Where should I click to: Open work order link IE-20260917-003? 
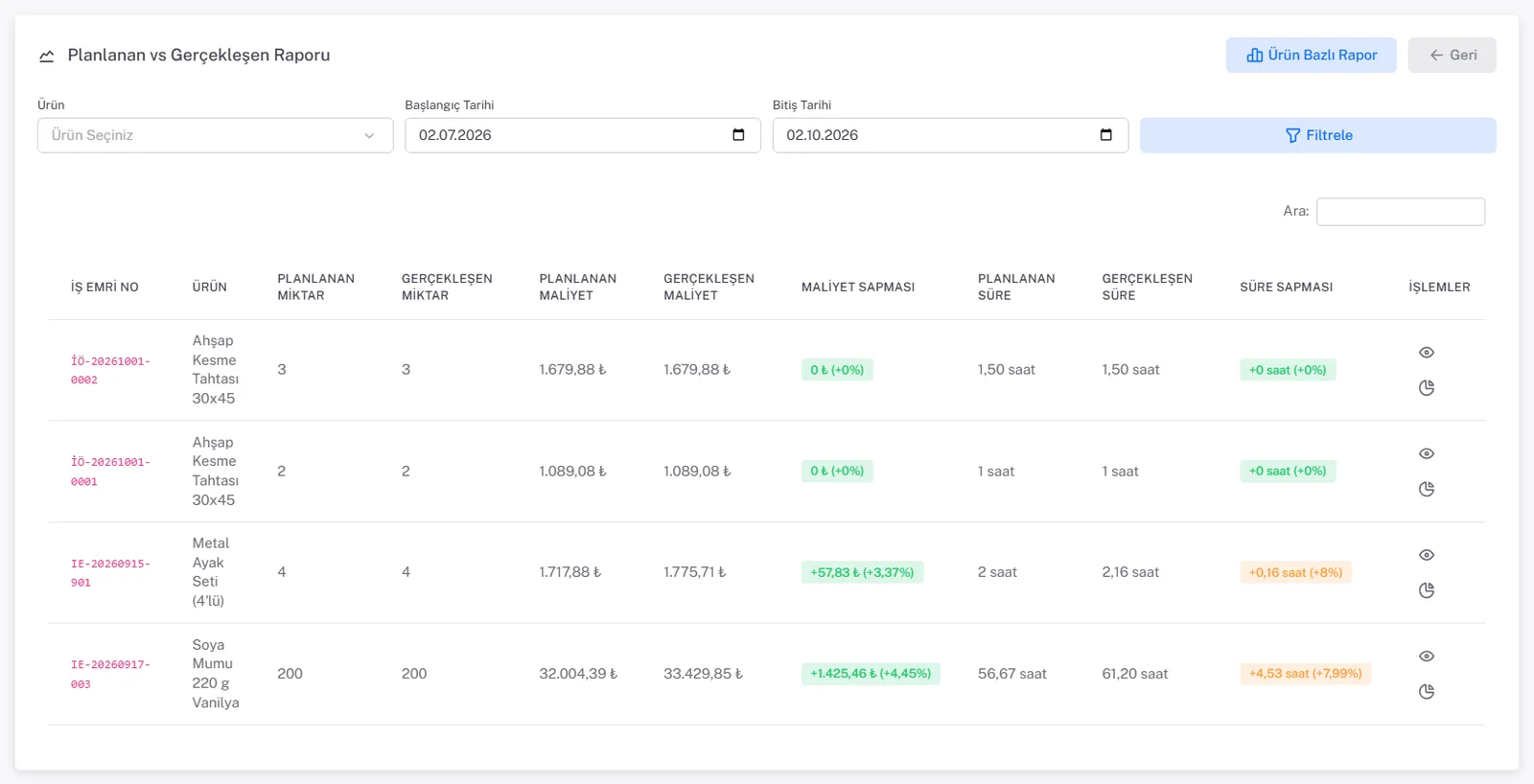pos(110,674)
